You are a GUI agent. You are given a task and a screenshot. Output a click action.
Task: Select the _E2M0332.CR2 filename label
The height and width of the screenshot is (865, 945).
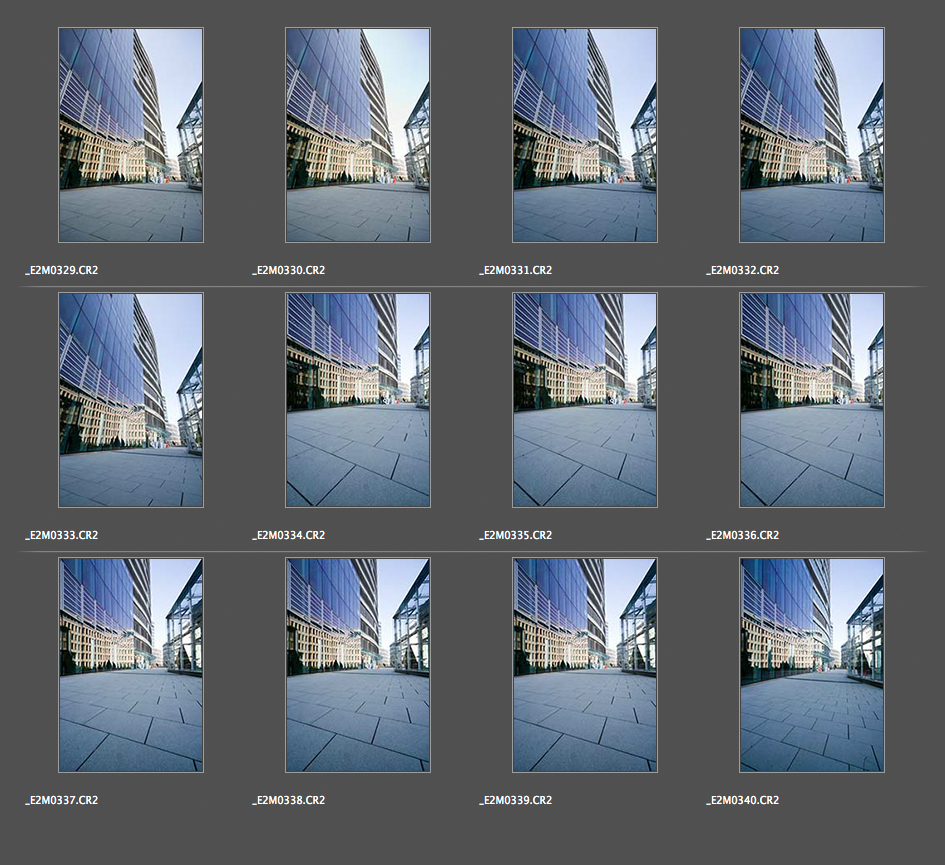click(x=743, y=270)
